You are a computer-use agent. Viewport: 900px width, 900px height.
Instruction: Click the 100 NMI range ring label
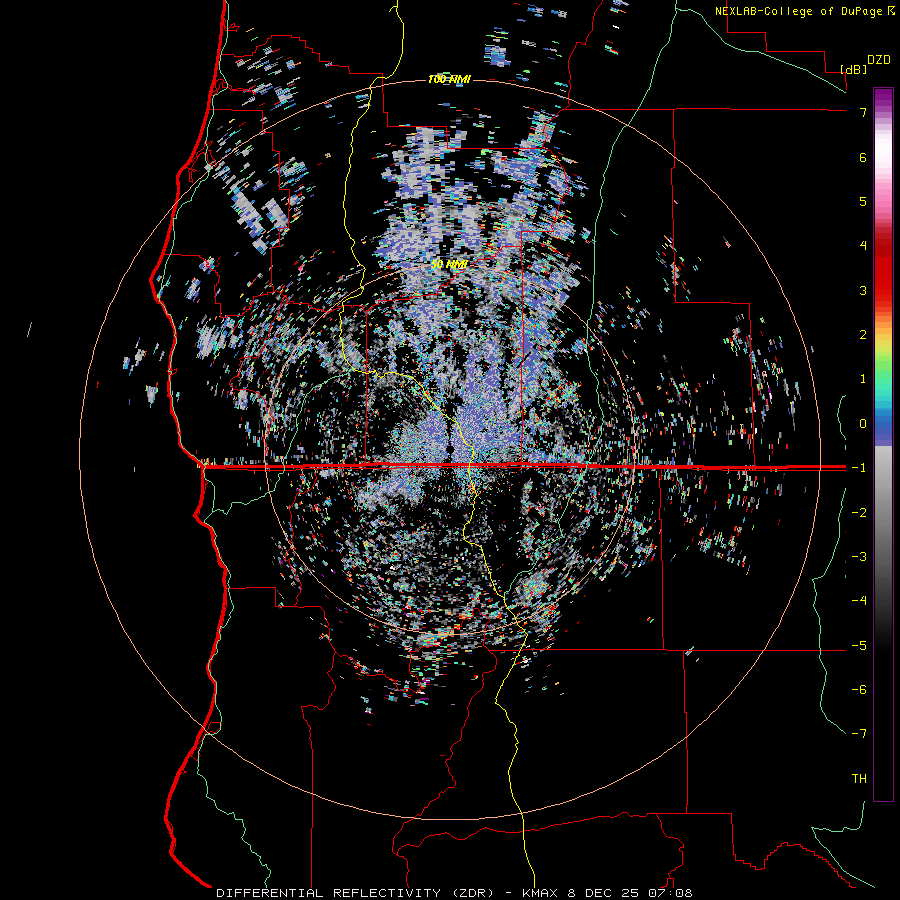(x=449, y=79)
